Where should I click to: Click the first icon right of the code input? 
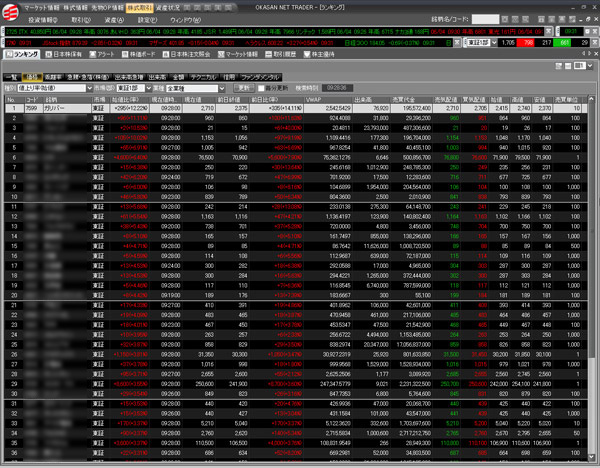coord(505,19)
